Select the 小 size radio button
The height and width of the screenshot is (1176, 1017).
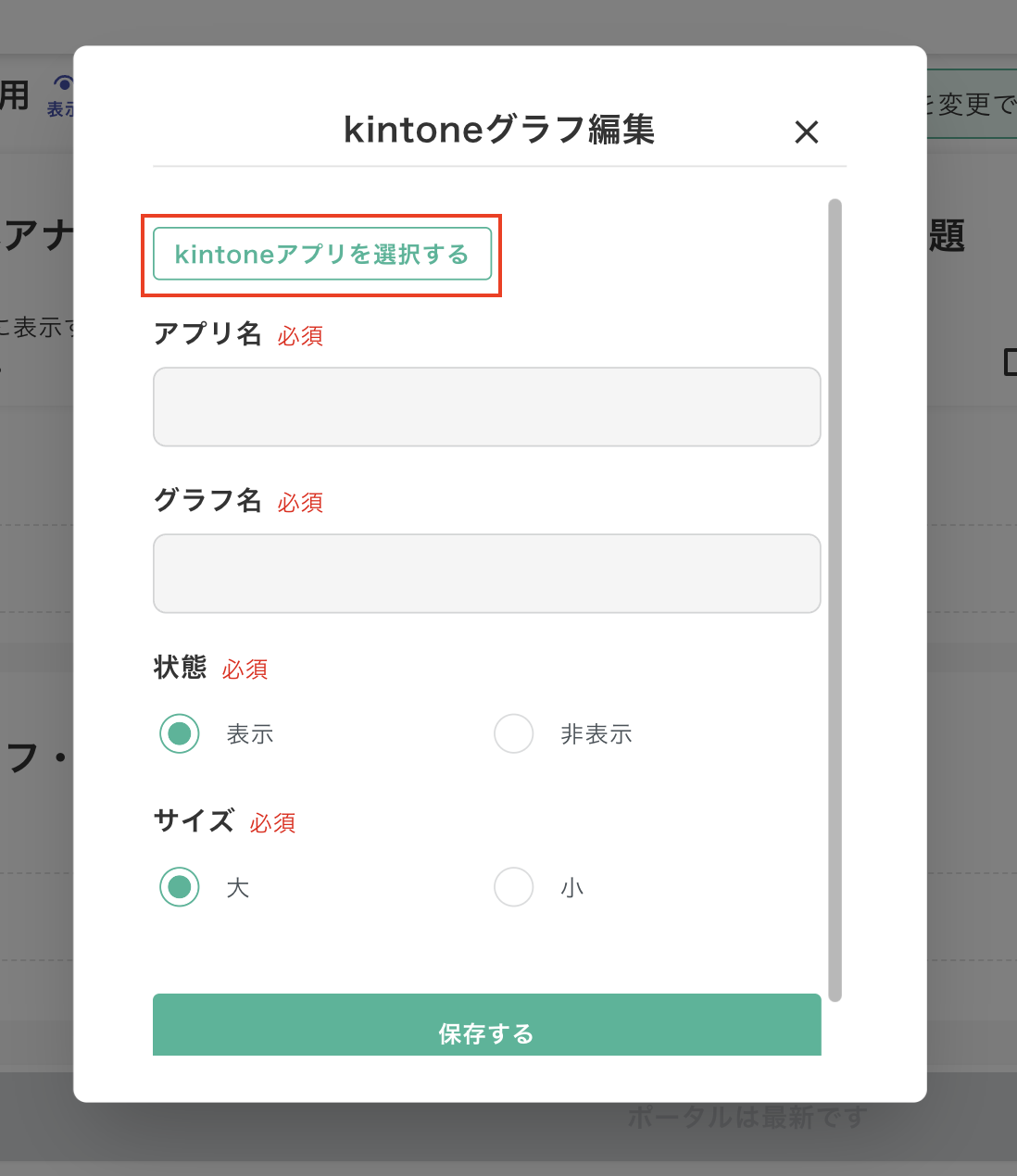[x=514, y=887]
